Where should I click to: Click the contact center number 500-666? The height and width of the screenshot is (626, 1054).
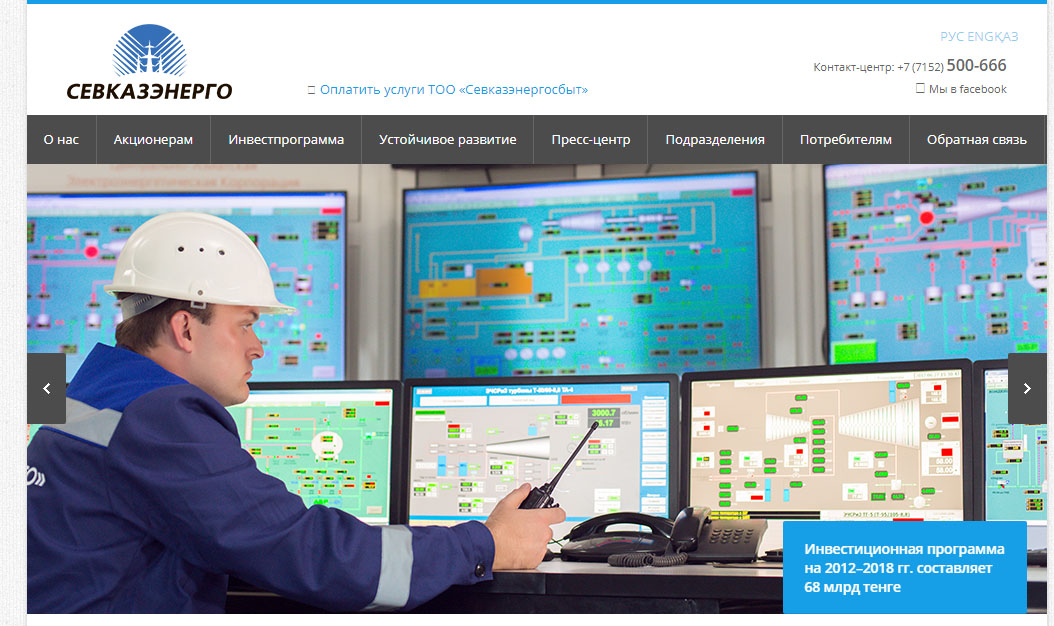pos(976,66)
